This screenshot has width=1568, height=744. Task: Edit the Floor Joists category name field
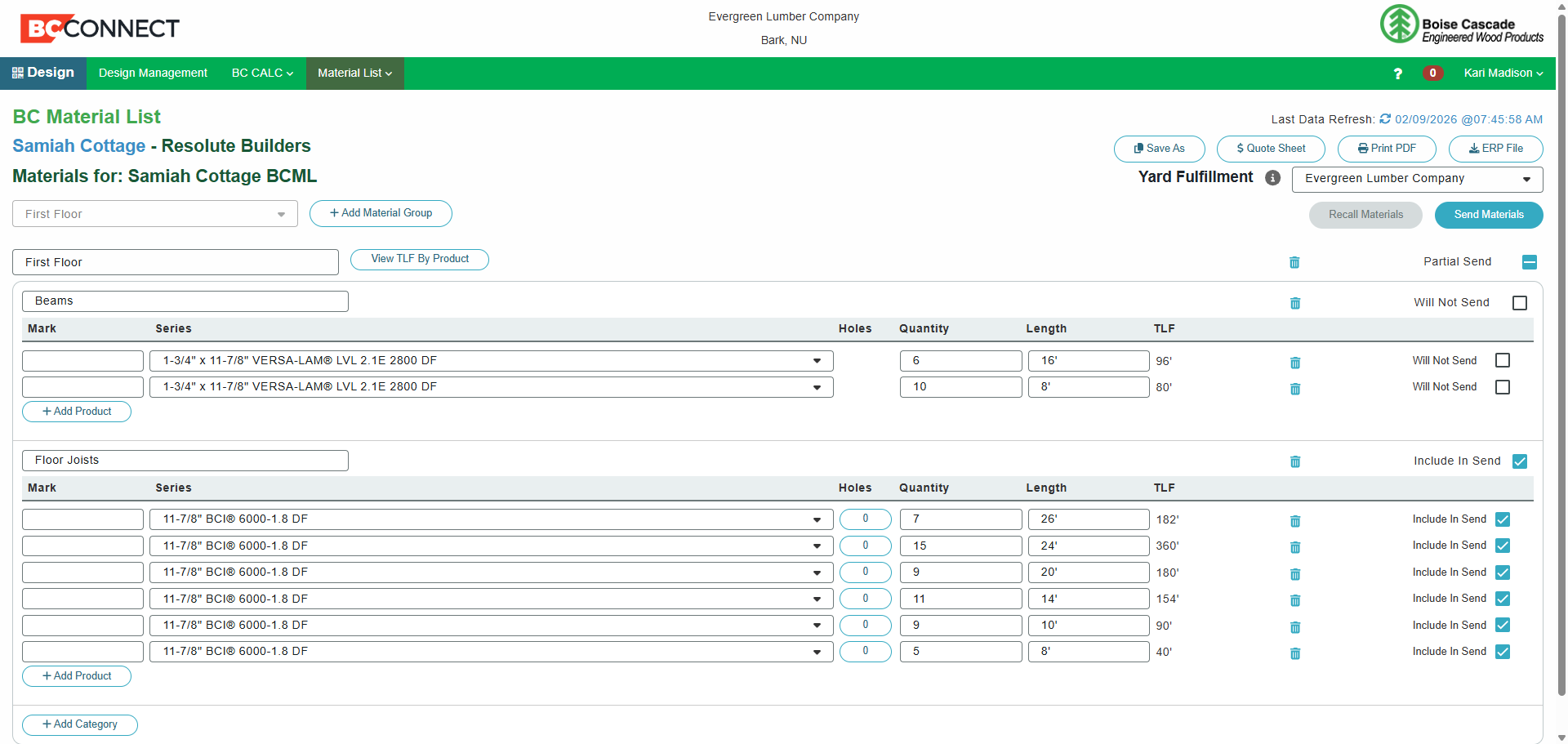point(185,461)
